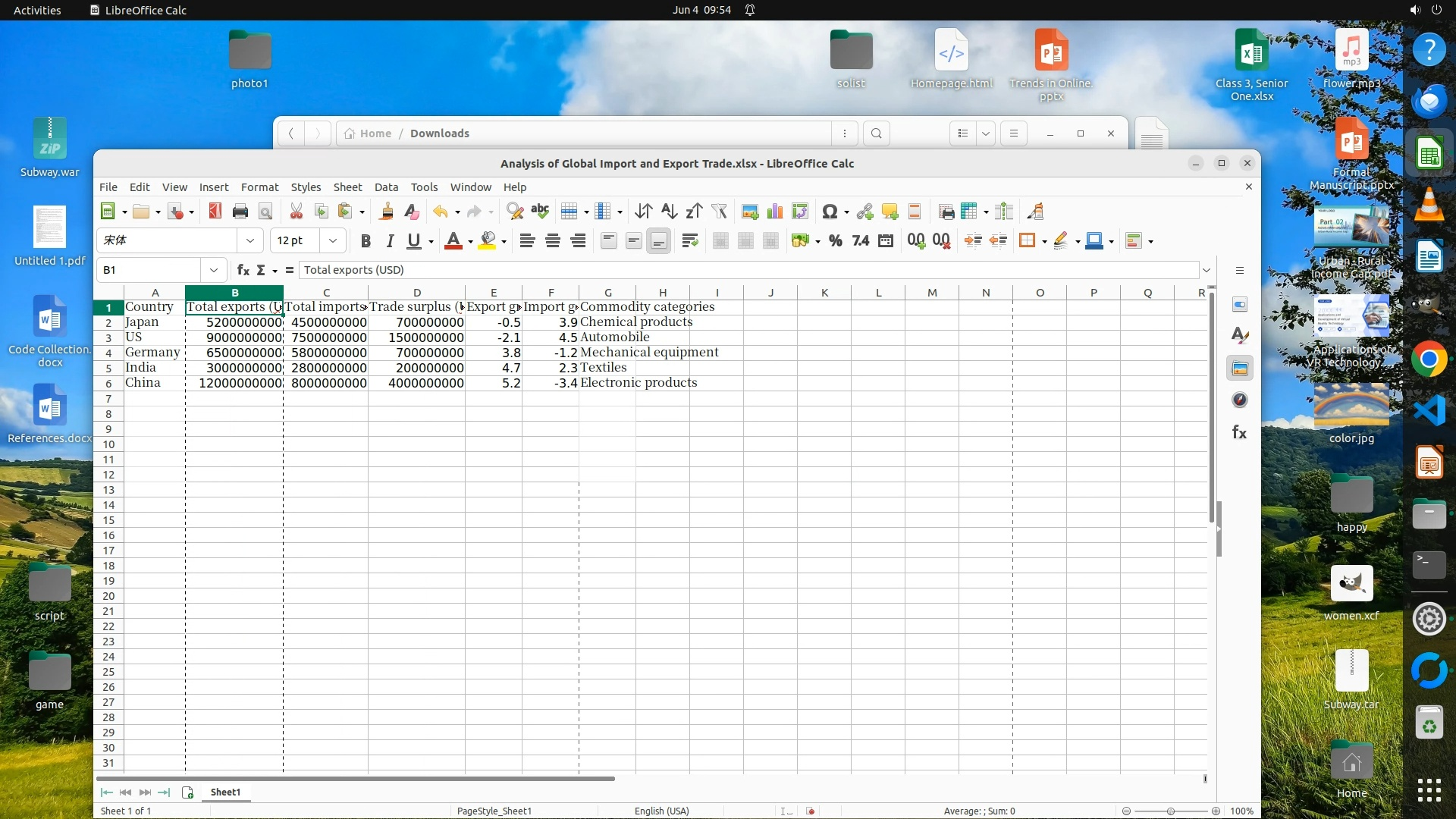Viewport: 1456px width, 819px height.
Task: Click the Downloads breadcrumb in file manager
Action: 439,133
